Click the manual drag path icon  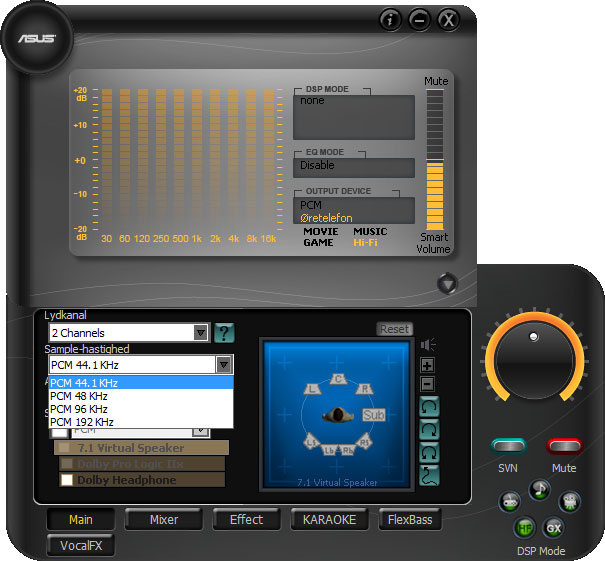tap(429, 475)
